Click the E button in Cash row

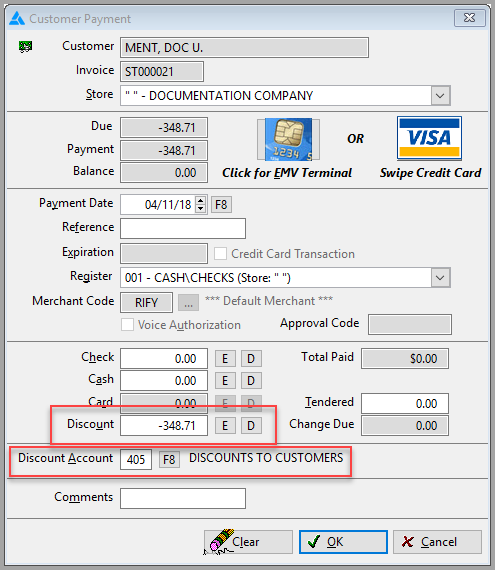coord(225,381)
